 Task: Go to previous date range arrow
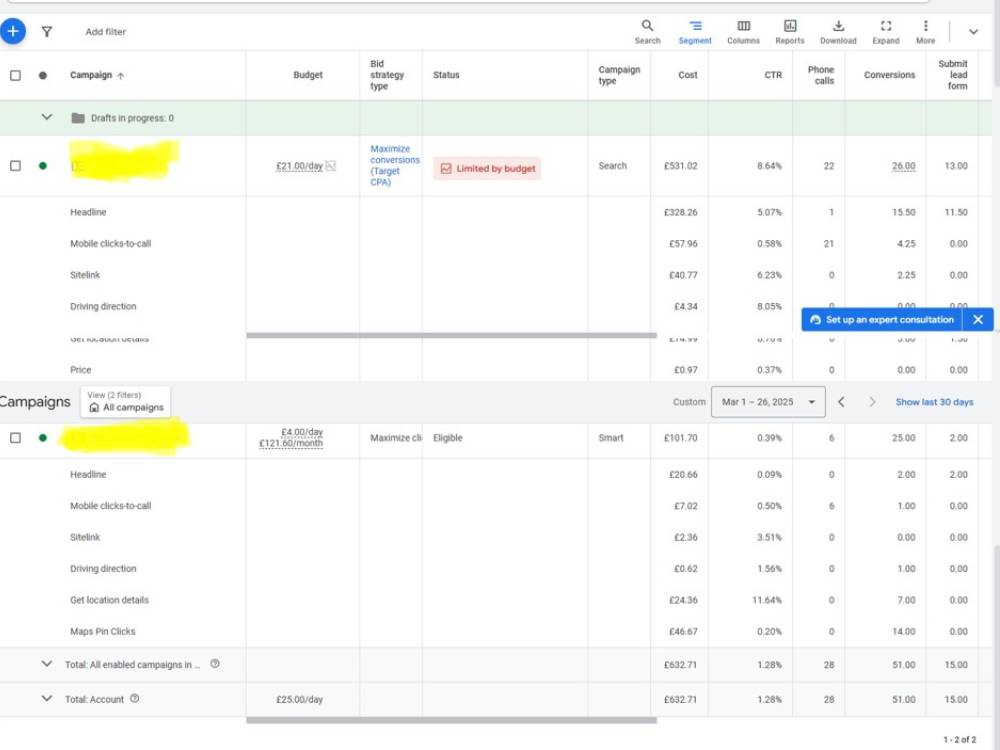point(841,402)
